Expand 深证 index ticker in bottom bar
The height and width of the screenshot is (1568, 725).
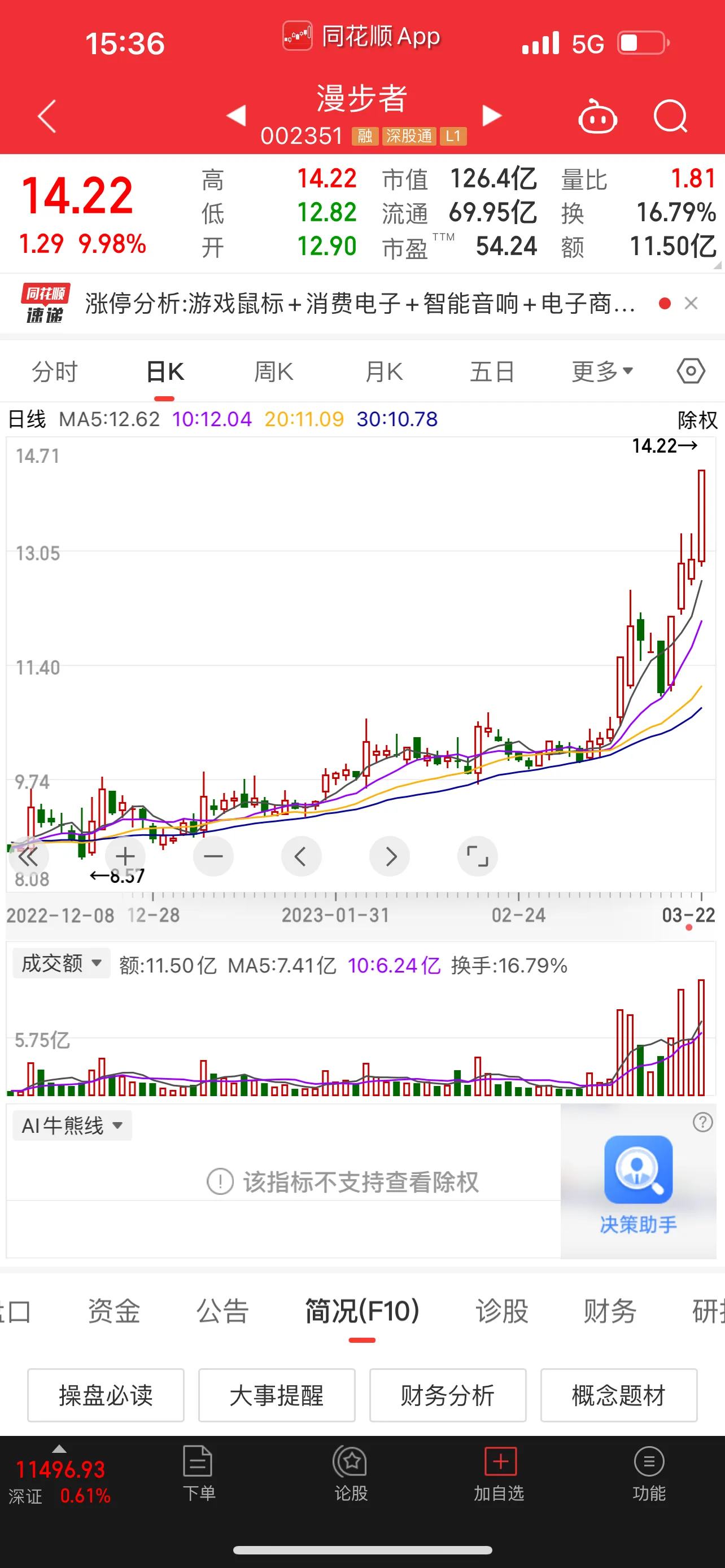click(x=60, y=1475)
